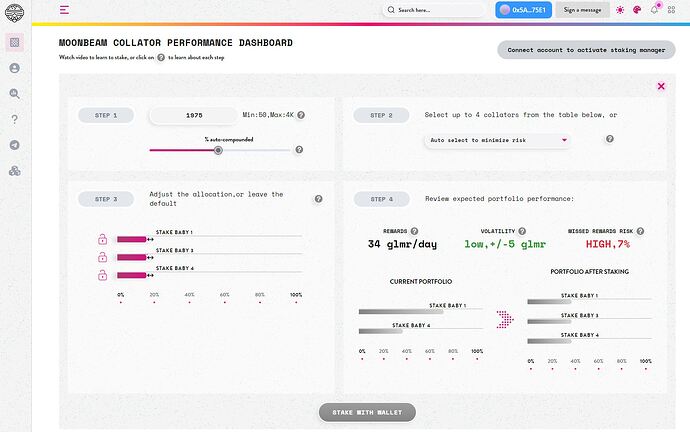Click Stake Baby 3 allocation bar handle
Image resolution: width=690 pixels, height=432 pixels.
(150, 257)
